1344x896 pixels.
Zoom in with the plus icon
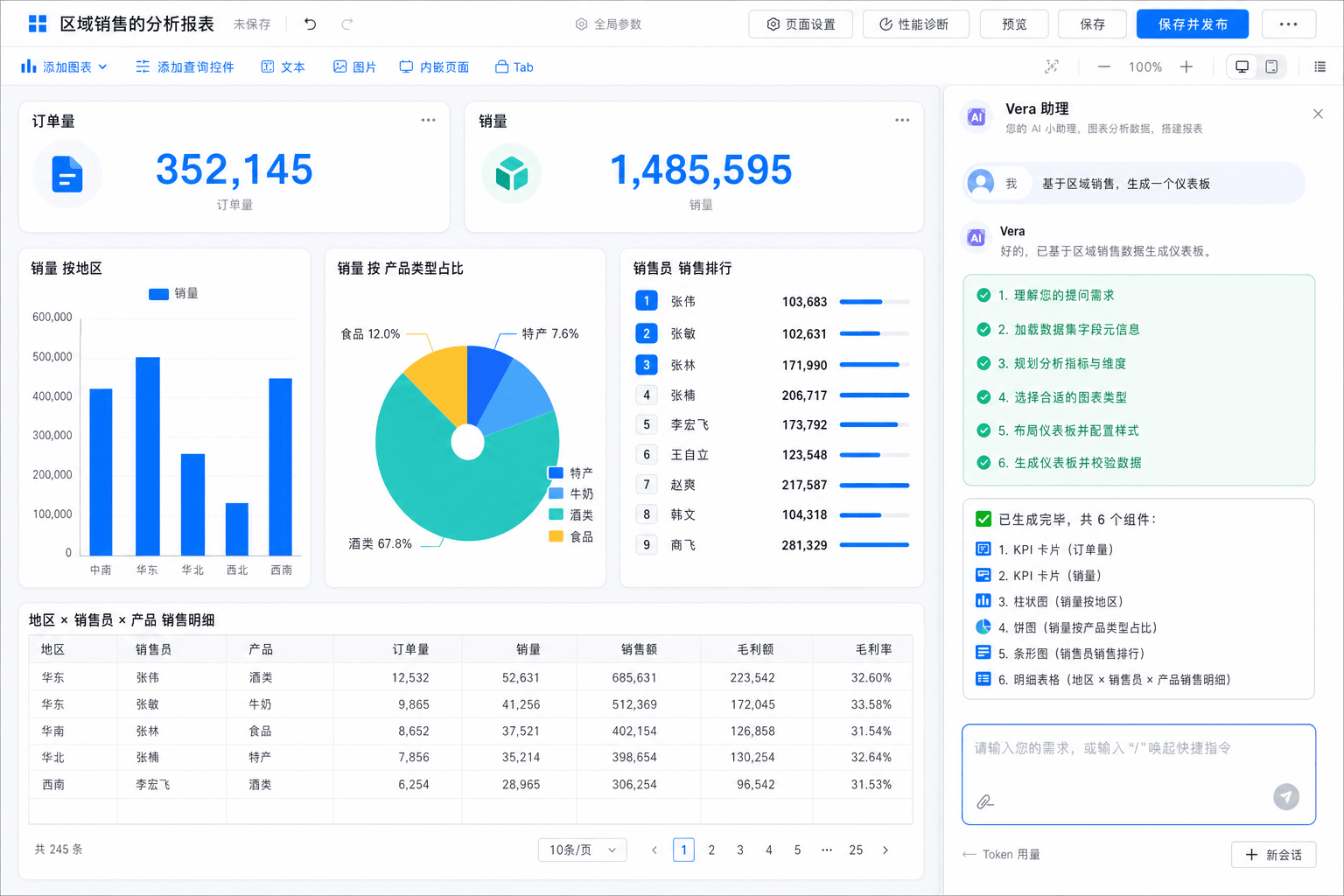point(1186,66)
